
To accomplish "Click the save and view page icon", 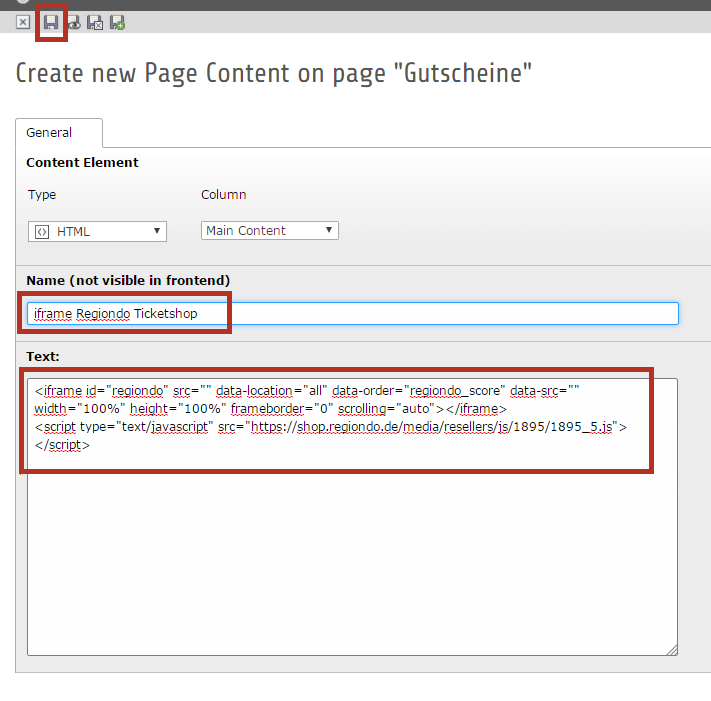I will tap(74, 22).
